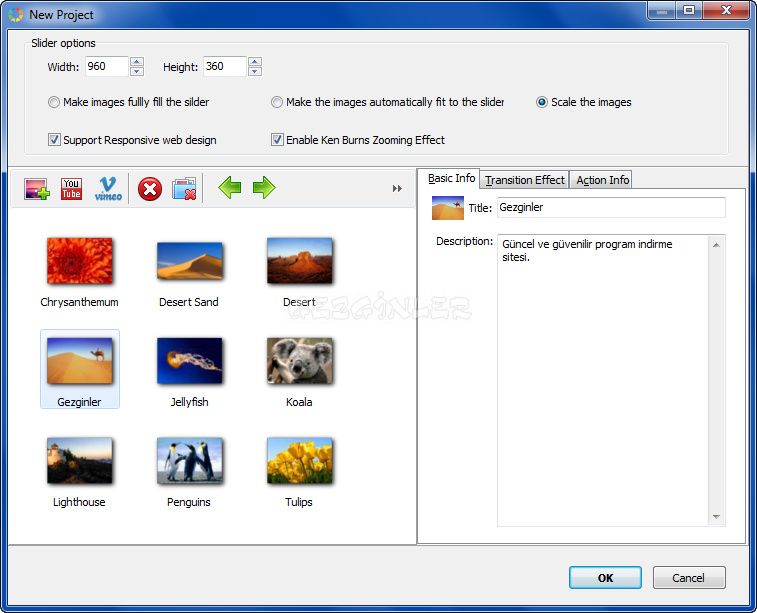This screenshot has width=757, height=613.
Task: Click the Add Image toolbar icon
Action: [37, 188]
